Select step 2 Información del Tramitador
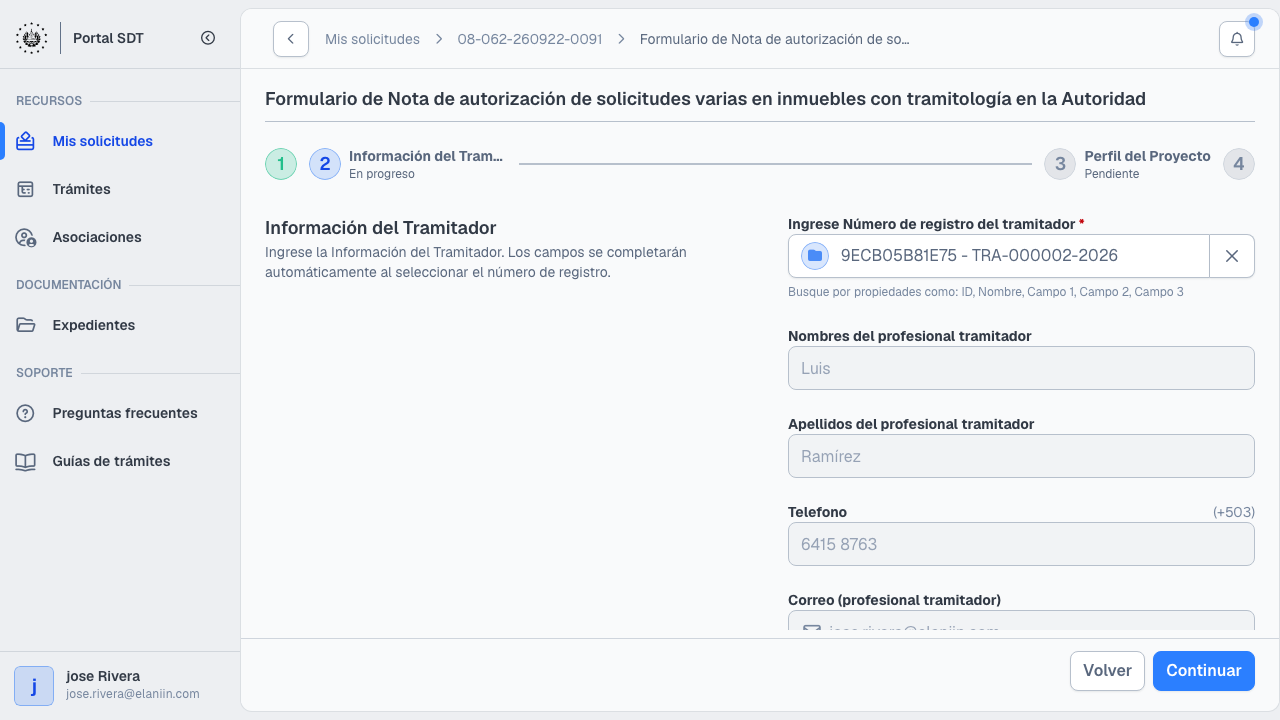 pyautogui.click(x=408, y=164)
